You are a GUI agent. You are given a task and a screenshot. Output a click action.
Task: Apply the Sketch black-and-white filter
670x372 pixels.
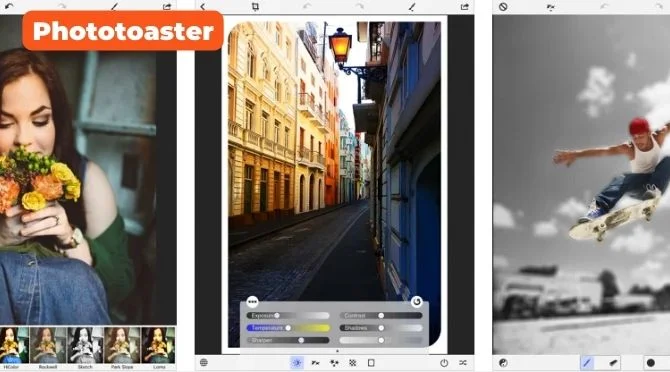[x=85, y=345]
